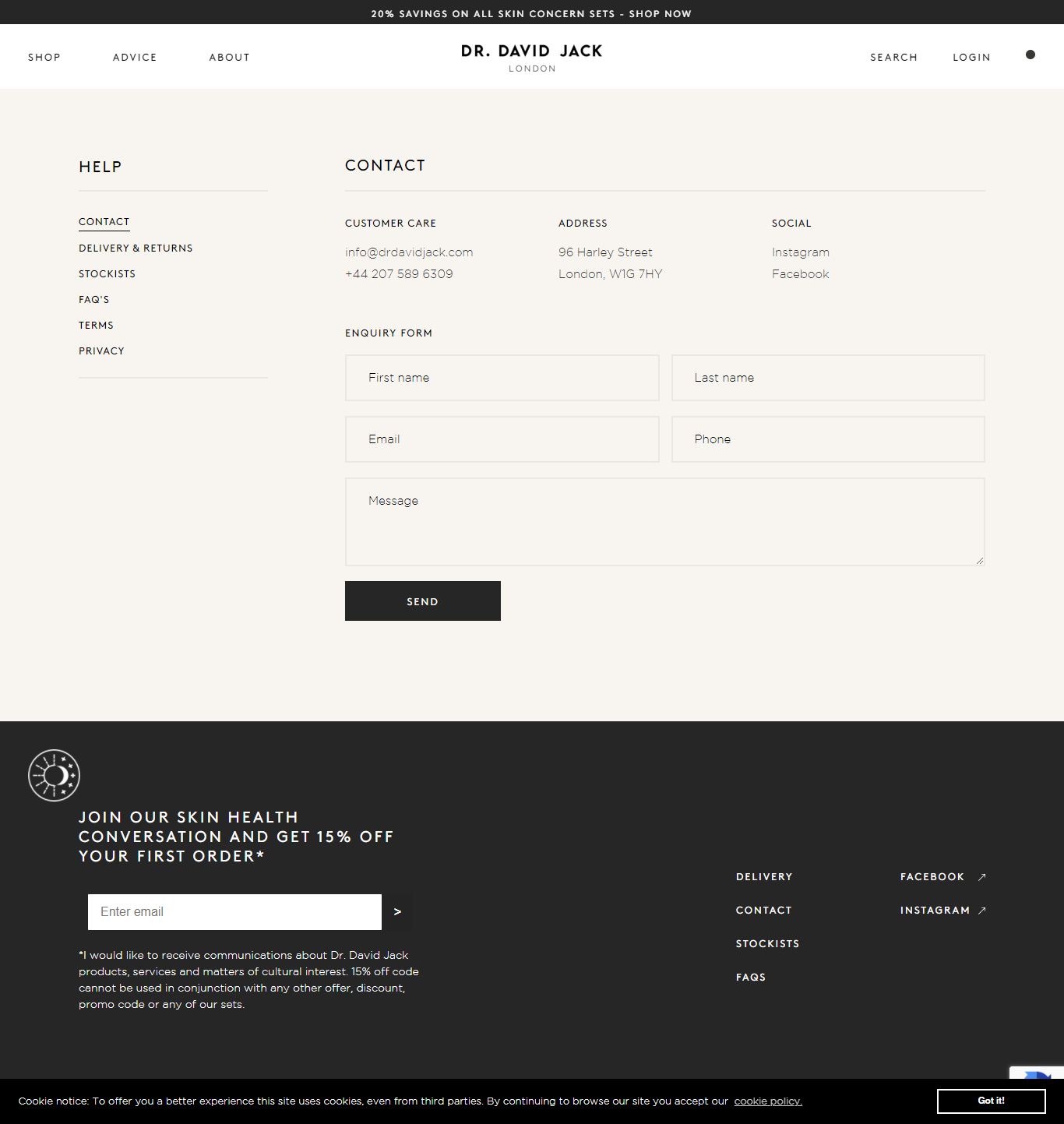The image size is (1064, 1124).
Task: Dismiss cookie notice with Got it!
Action: [x=992, y=1101]
